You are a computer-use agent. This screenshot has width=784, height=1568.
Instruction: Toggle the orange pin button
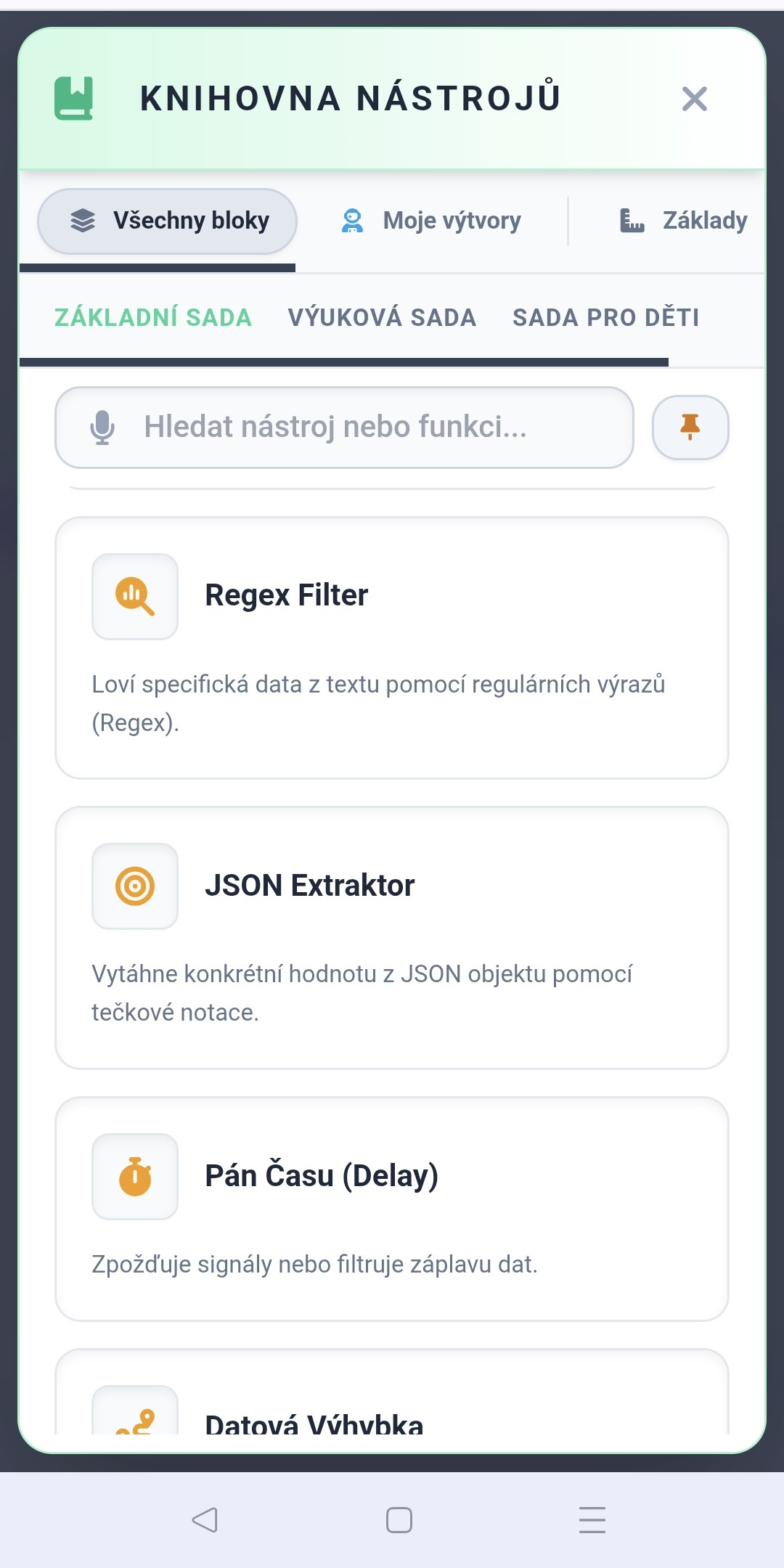pos(690,428)
